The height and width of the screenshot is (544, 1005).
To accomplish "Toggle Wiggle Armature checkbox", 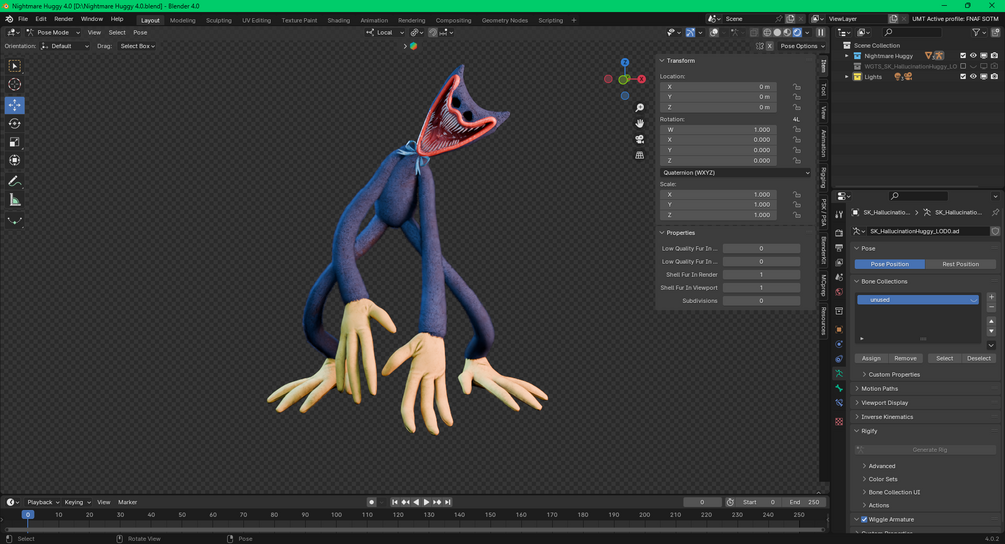I will 864,520.
